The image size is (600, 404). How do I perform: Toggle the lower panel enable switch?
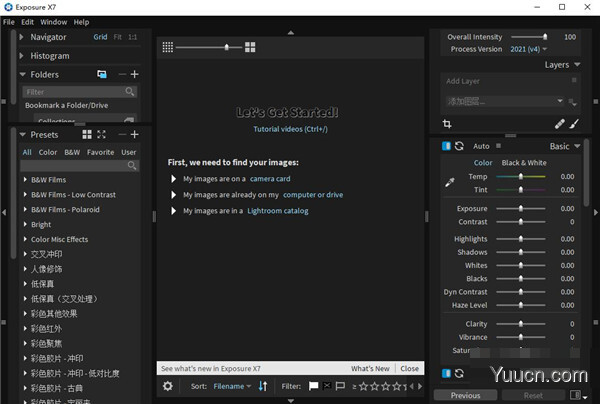446,373
